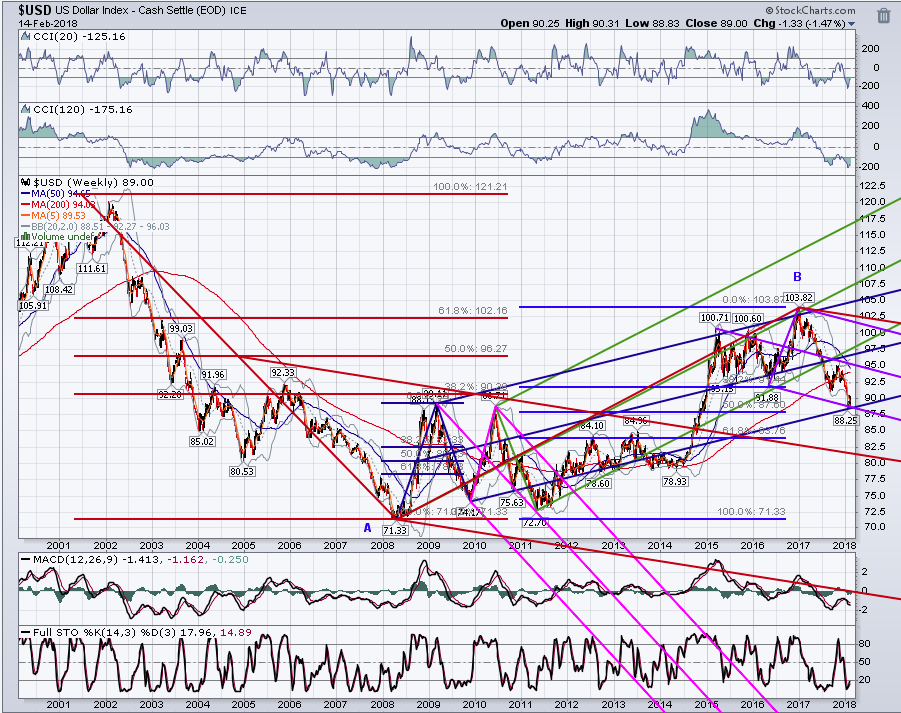Click the 2008 year marker on price axis

[382, 545]
